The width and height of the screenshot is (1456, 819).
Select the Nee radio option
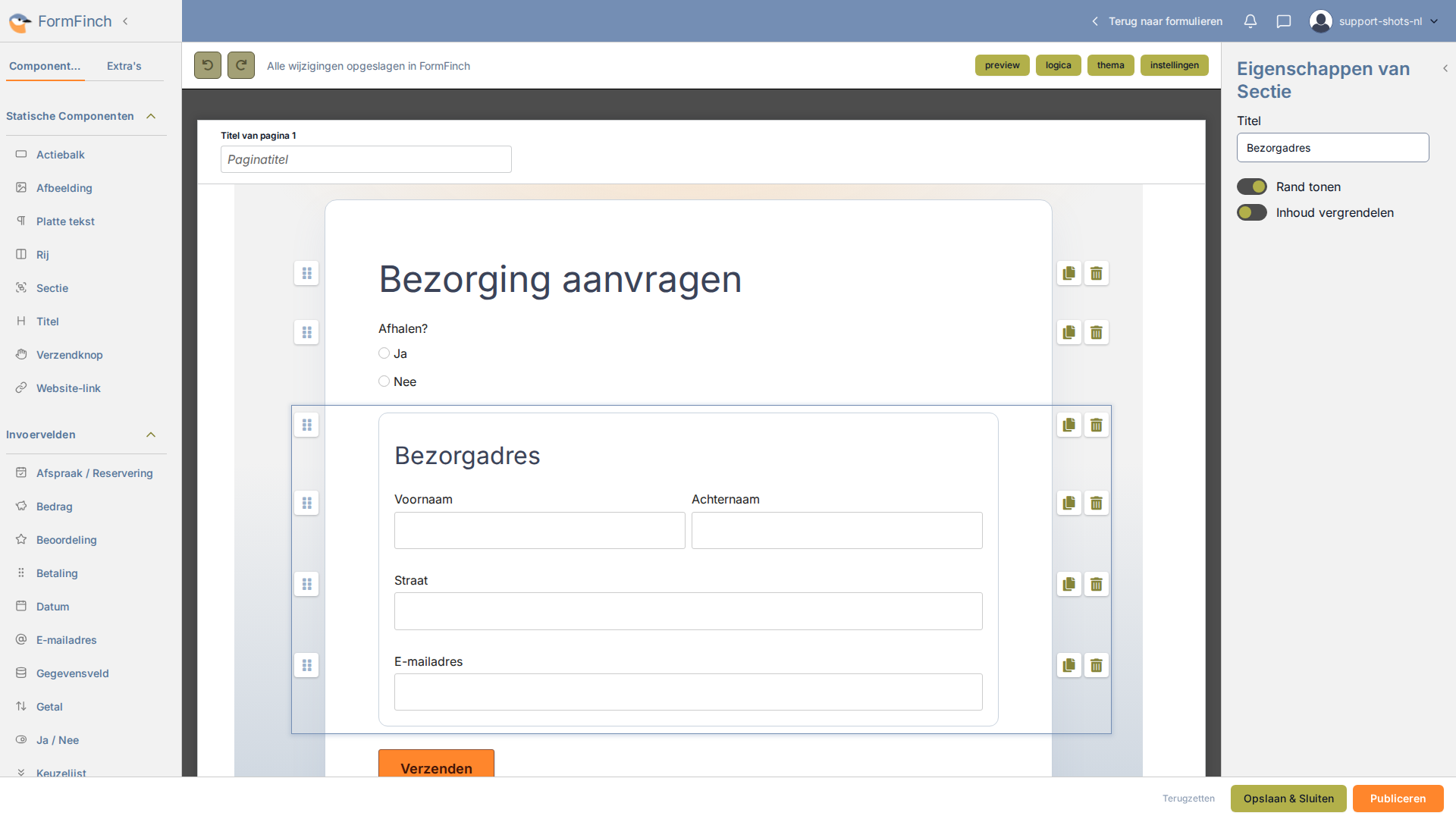pyautogui.click(x=384, y=381)
